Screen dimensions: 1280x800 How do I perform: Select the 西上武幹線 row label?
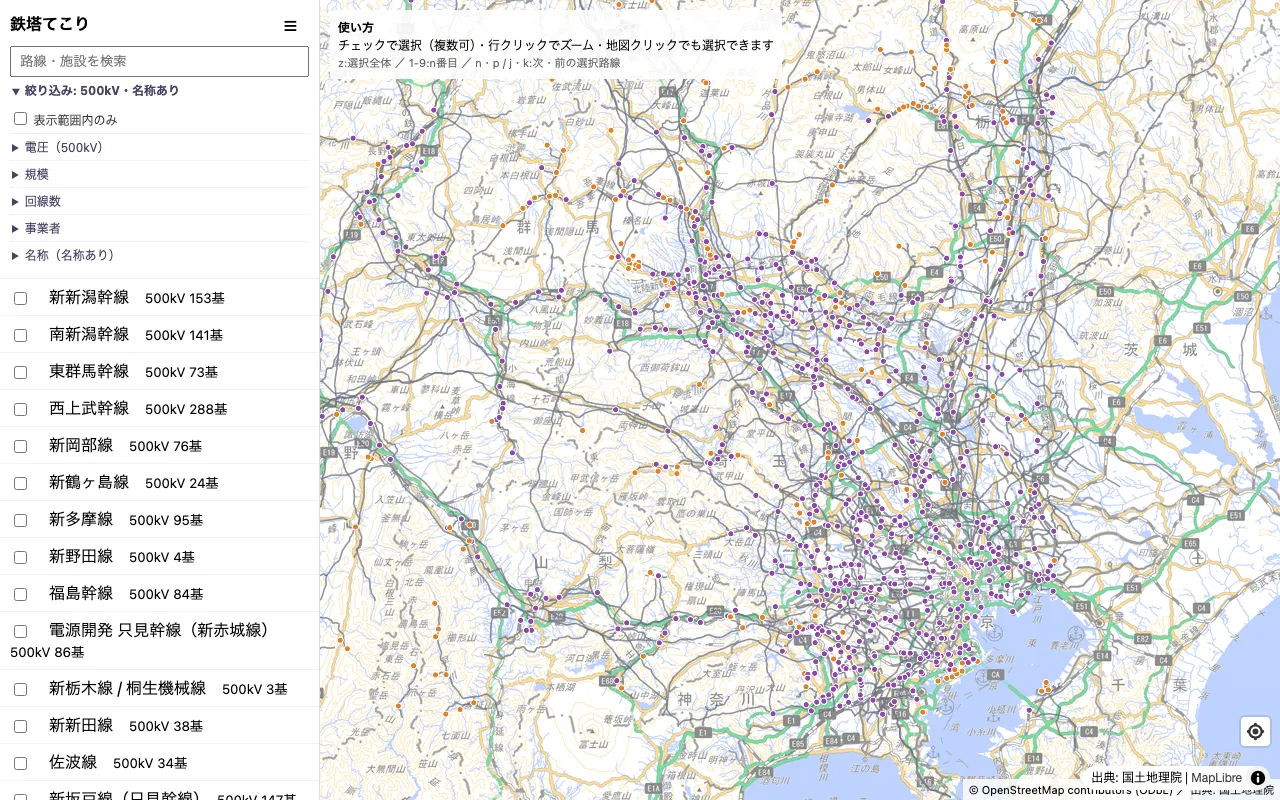tap(89, 408)
